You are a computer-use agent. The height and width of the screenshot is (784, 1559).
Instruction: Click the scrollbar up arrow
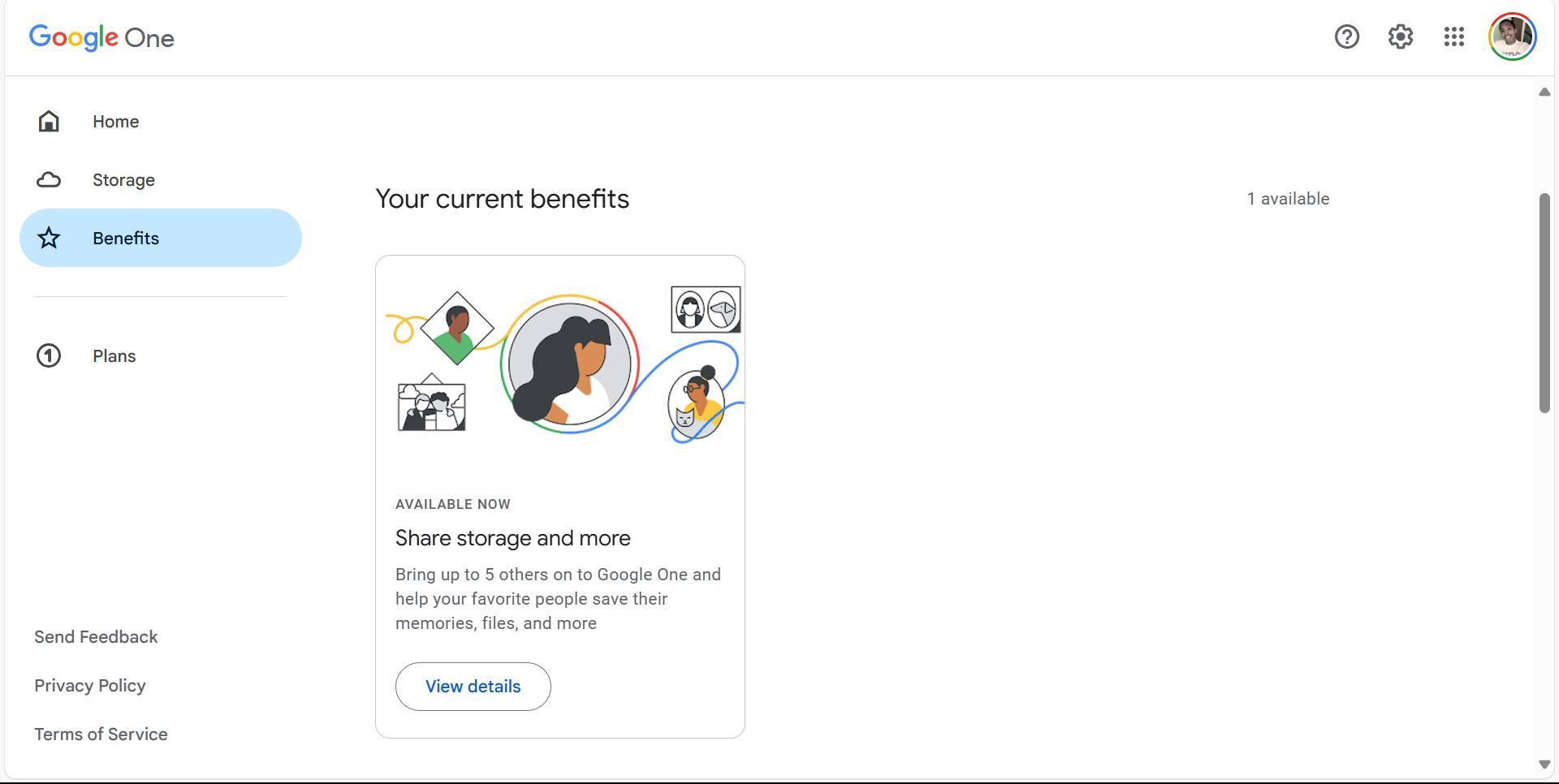tap(1544, 93)
